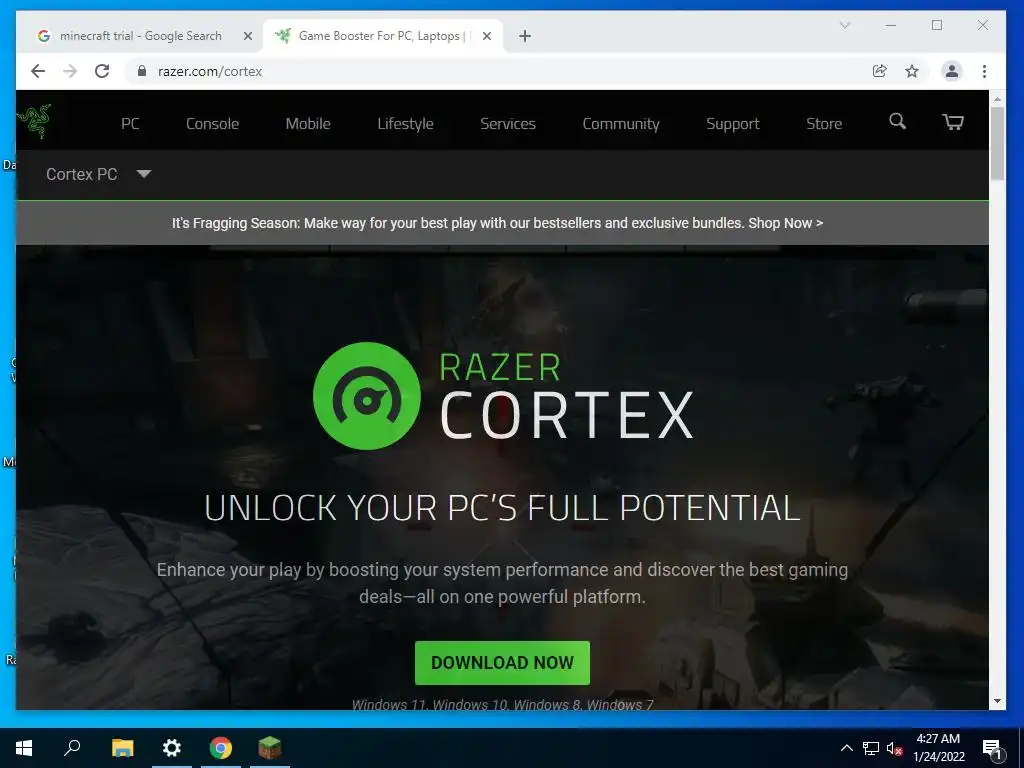Open the Minecraft block taskbar icon
Viewport: 1024px width, 768px height.
(270, 748)
